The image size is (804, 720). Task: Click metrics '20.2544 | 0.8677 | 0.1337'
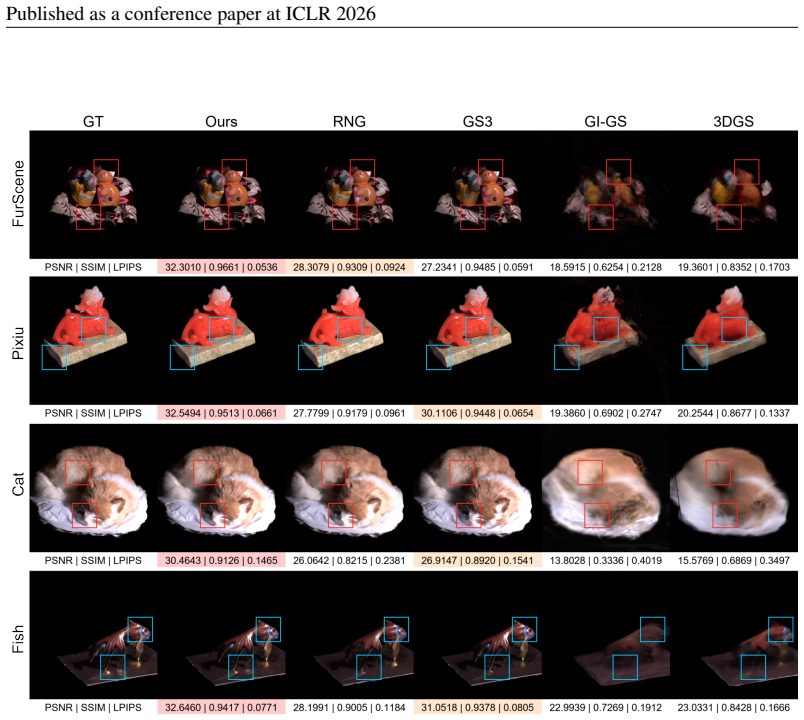click(x=734, y=413)
